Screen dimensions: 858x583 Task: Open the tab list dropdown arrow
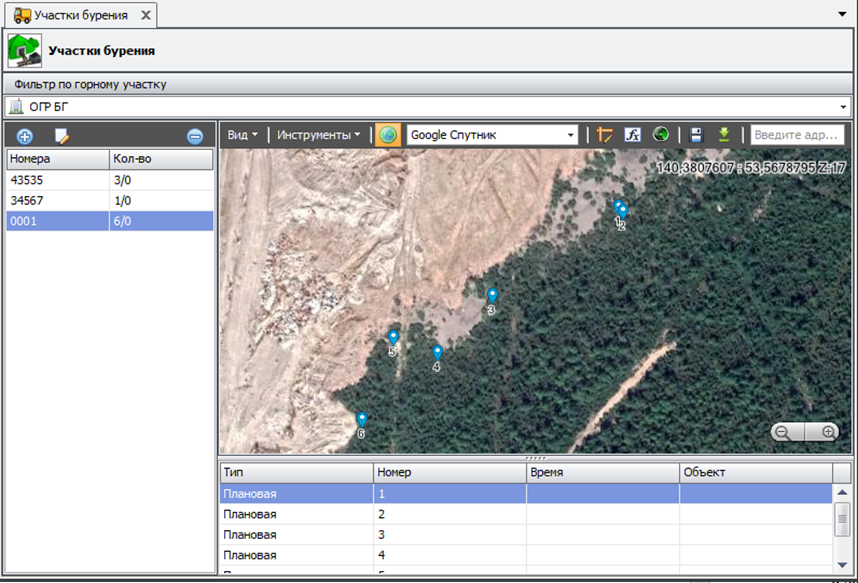pos(844,16)
